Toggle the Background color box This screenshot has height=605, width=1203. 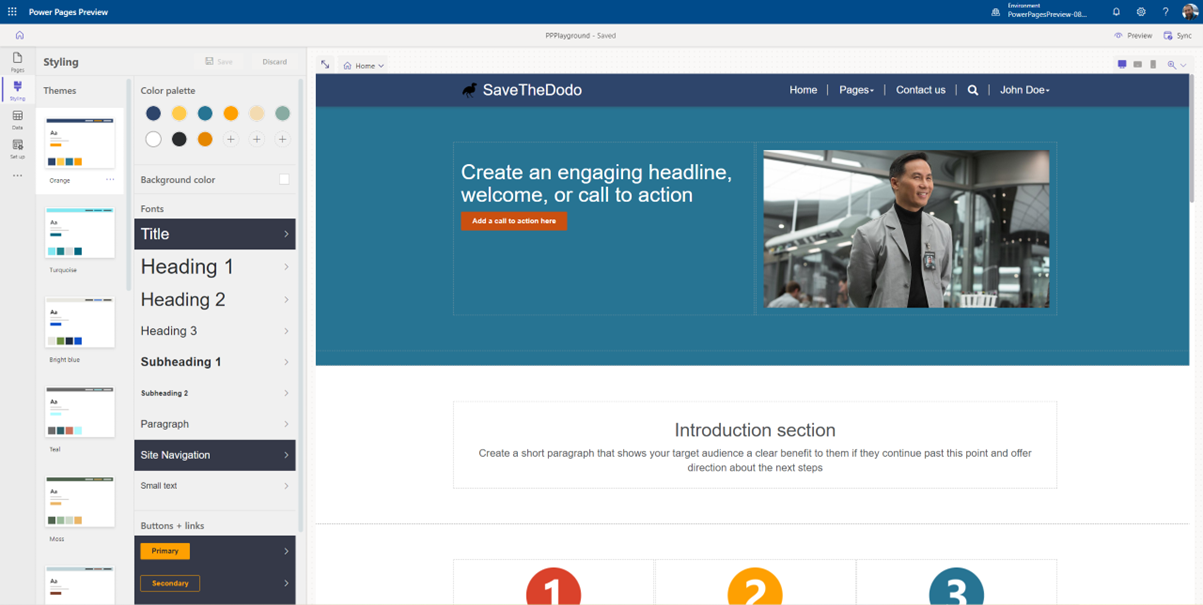point(284,180)
